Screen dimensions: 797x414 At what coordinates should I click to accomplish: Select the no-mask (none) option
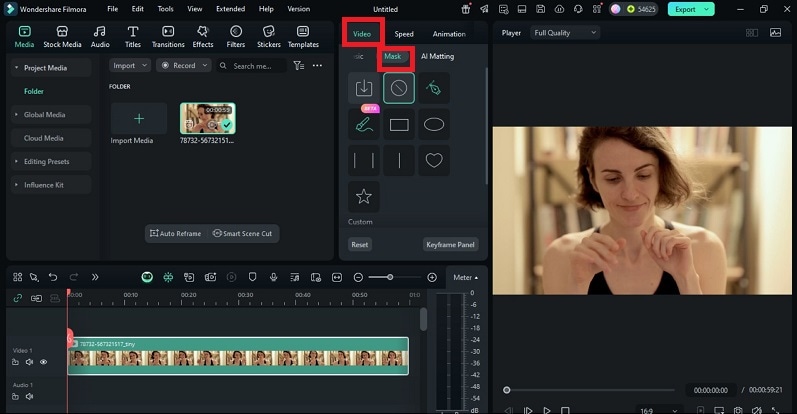[398, 88]
